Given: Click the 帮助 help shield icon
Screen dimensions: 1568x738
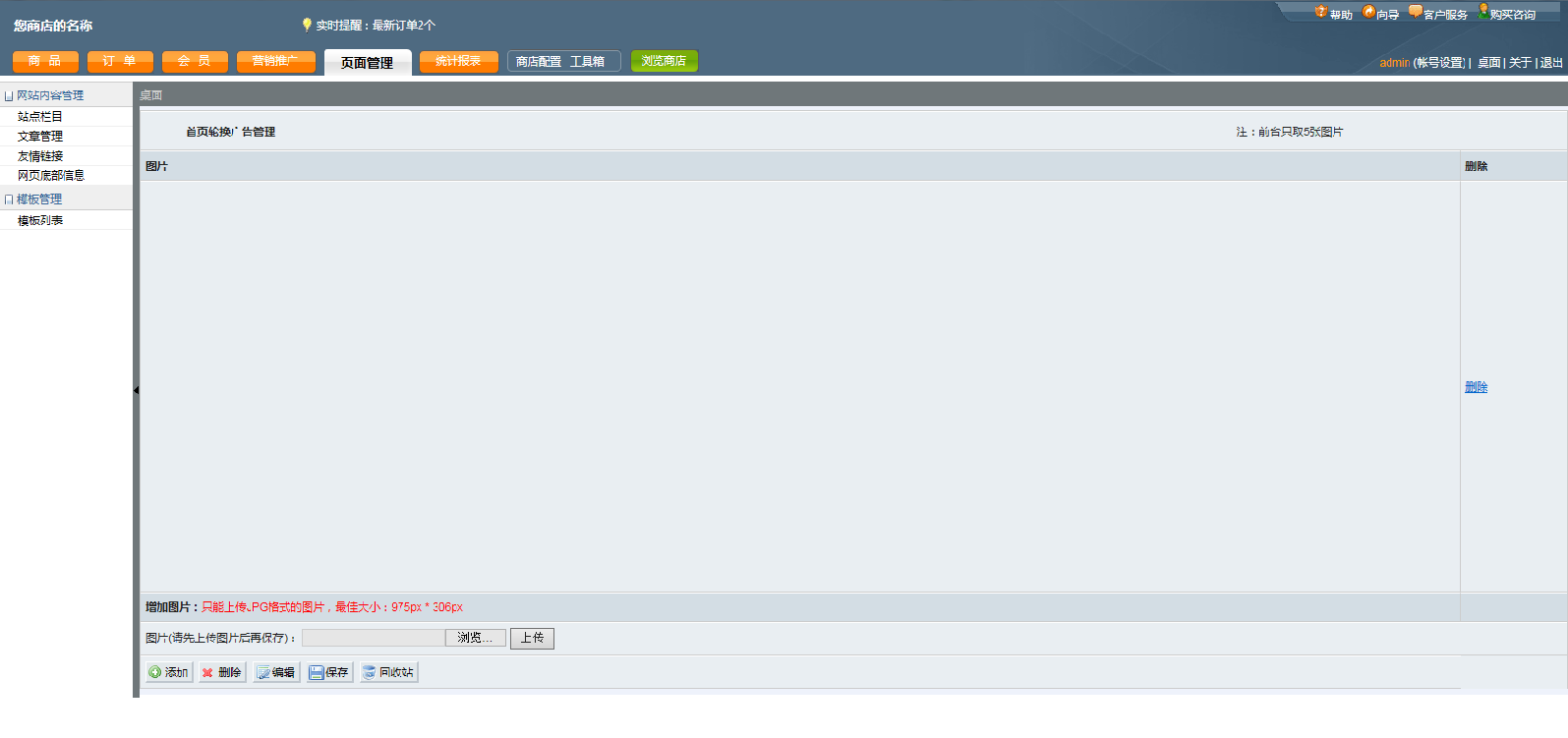Looking at the screenshot, I should click(x=1321, y=12).
